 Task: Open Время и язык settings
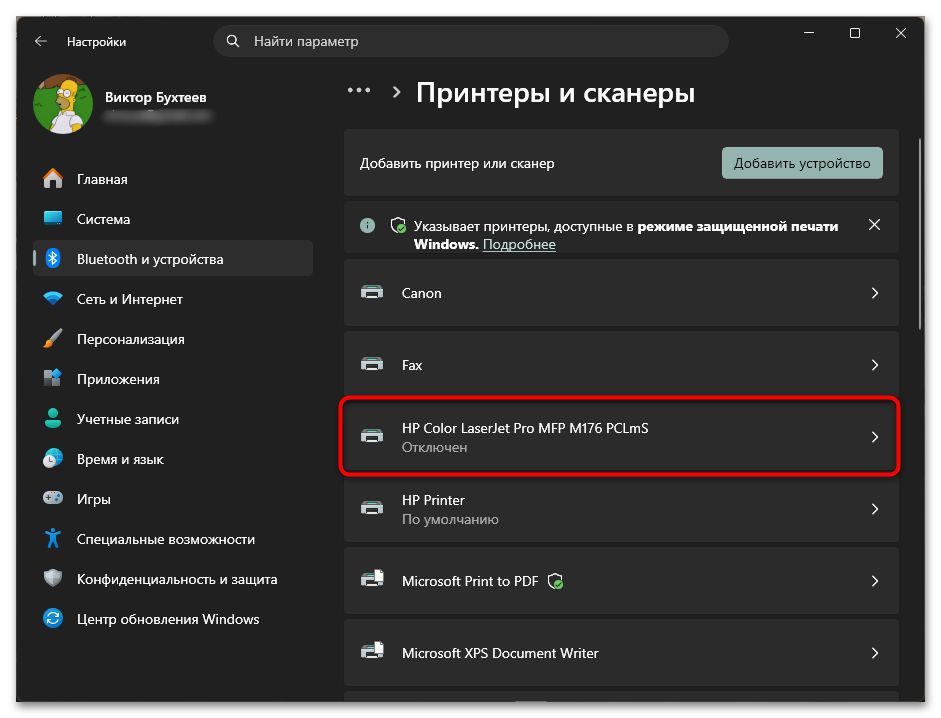pyautogui.click(x=173, y=459)
